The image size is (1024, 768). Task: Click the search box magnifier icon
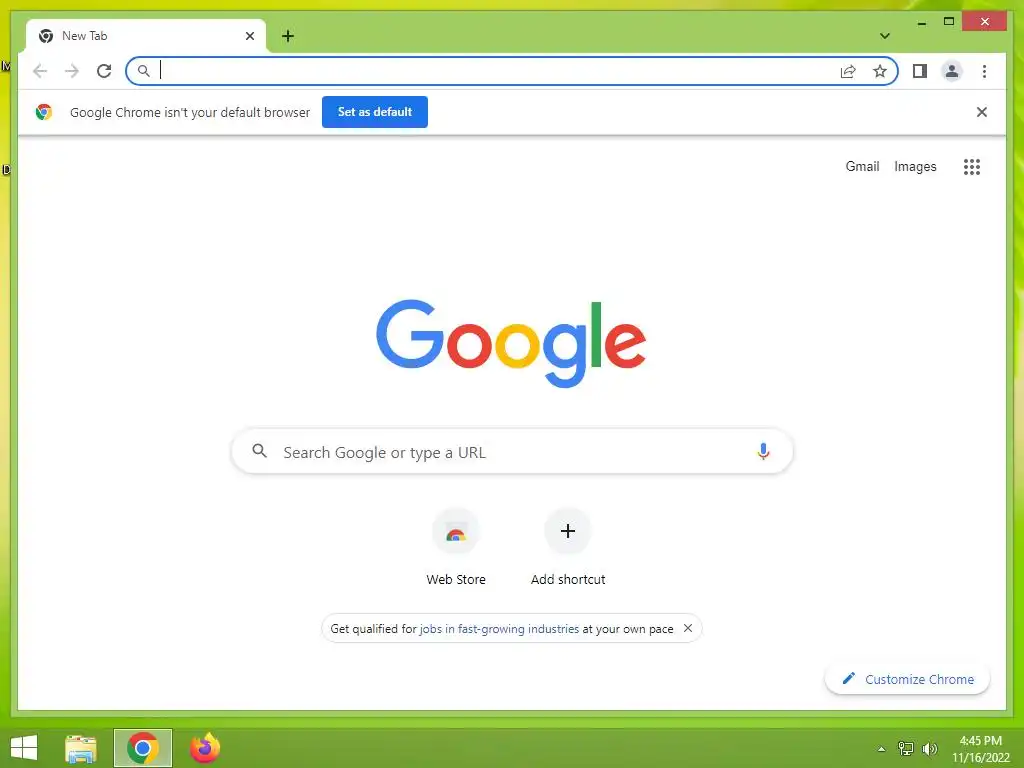(x=260, y=451)
